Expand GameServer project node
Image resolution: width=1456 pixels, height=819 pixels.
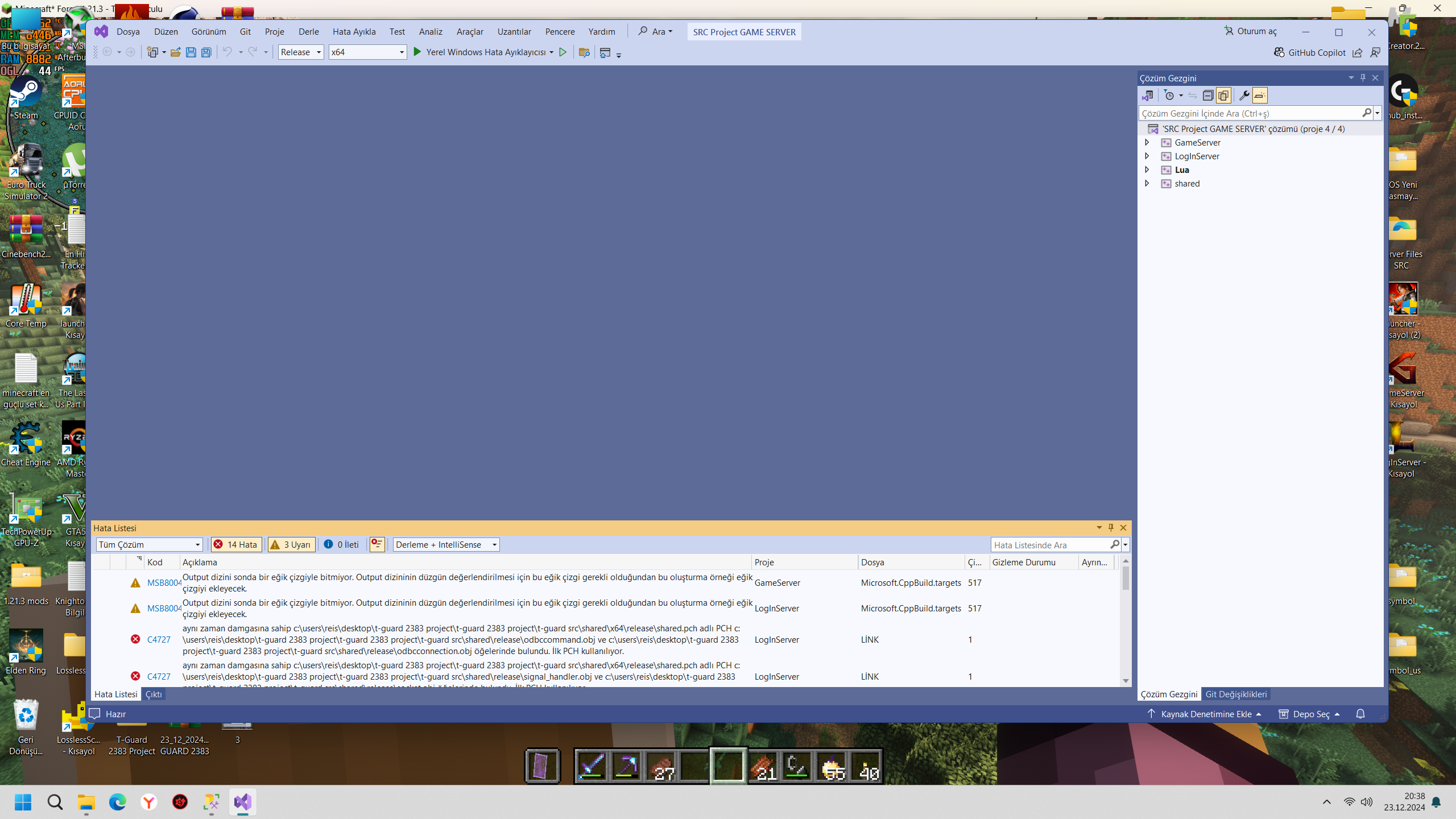point(1147,142)
